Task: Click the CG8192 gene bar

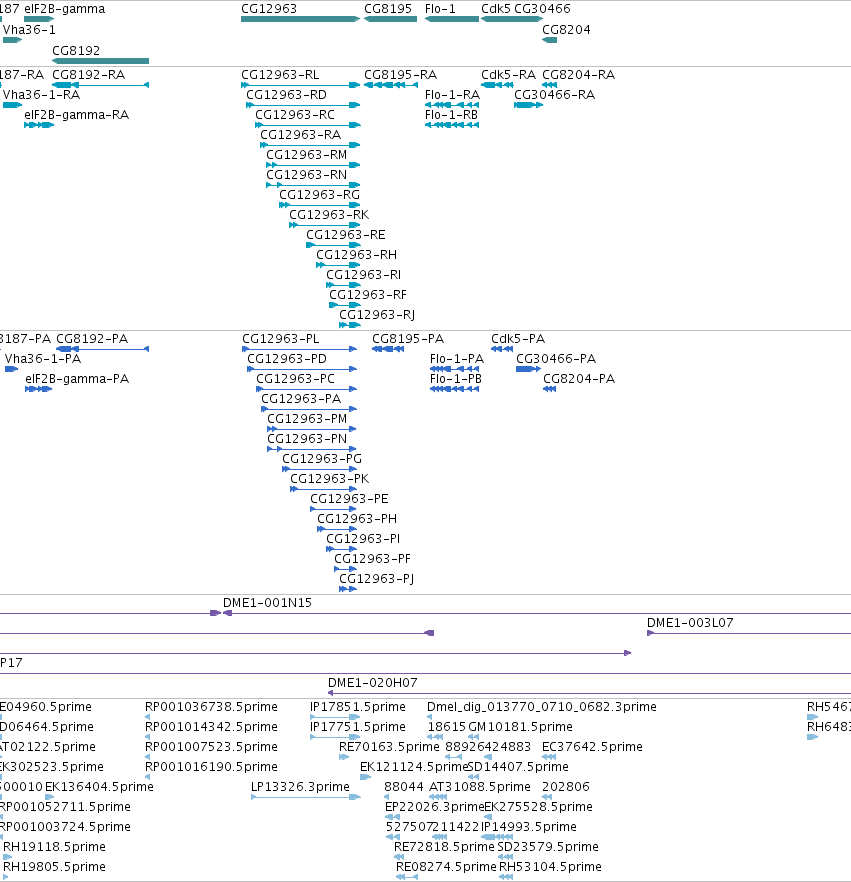Action: [101, 61]
